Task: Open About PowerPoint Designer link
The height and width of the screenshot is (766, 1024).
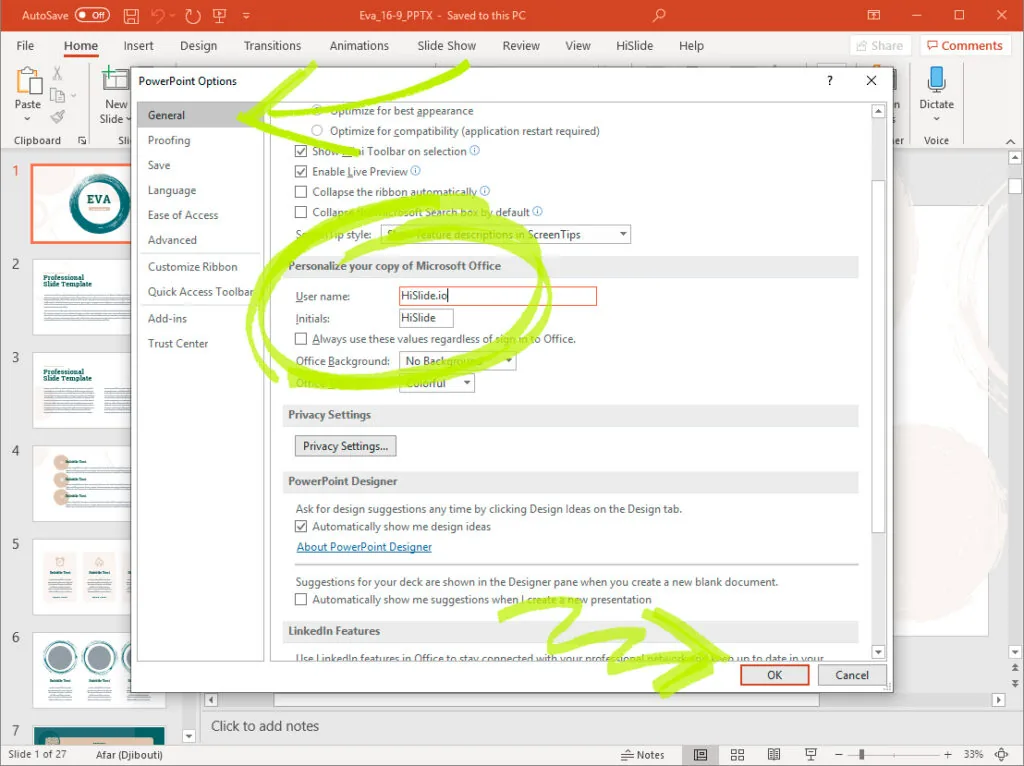Action: (364, 547)
